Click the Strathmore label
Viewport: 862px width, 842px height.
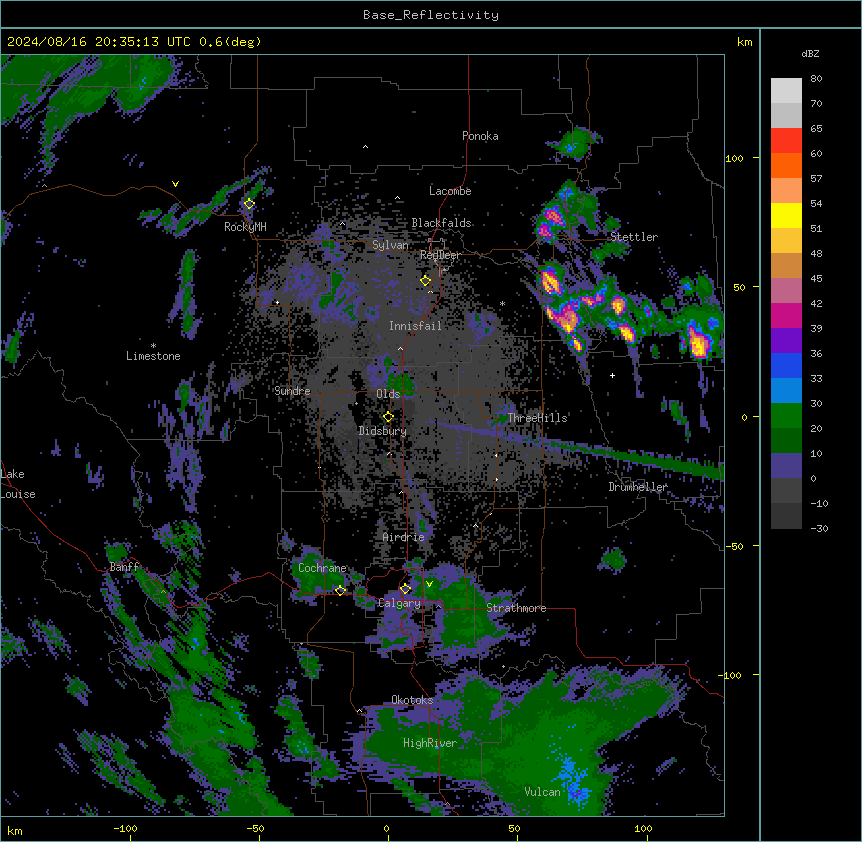[x=516, y=608]
